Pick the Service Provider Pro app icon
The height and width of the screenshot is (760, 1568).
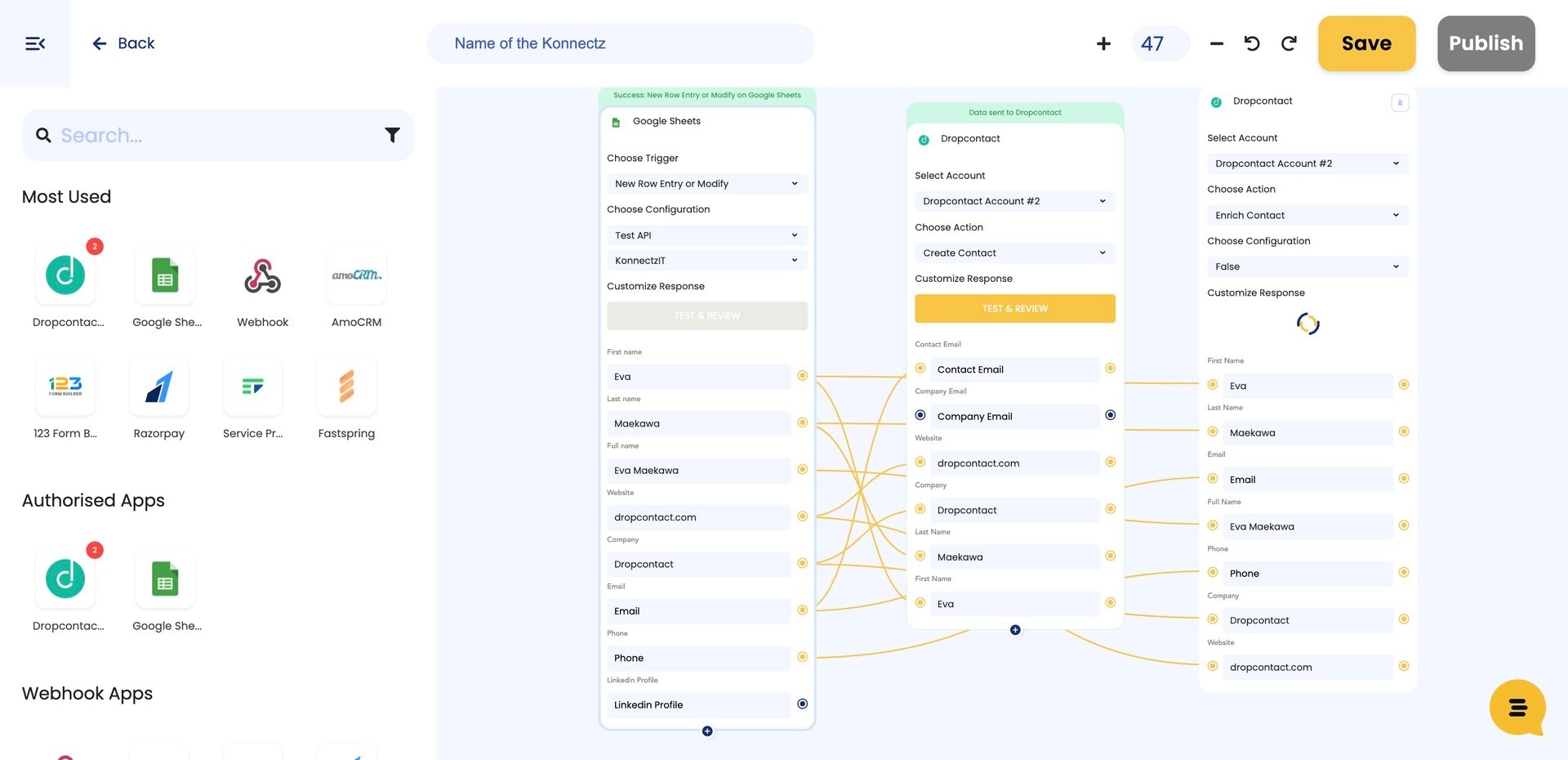point(252,387)
